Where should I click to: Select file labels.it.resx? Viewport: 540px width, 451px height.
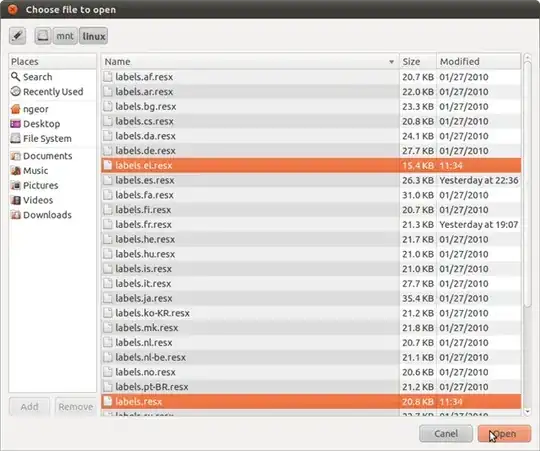(311, 284)
